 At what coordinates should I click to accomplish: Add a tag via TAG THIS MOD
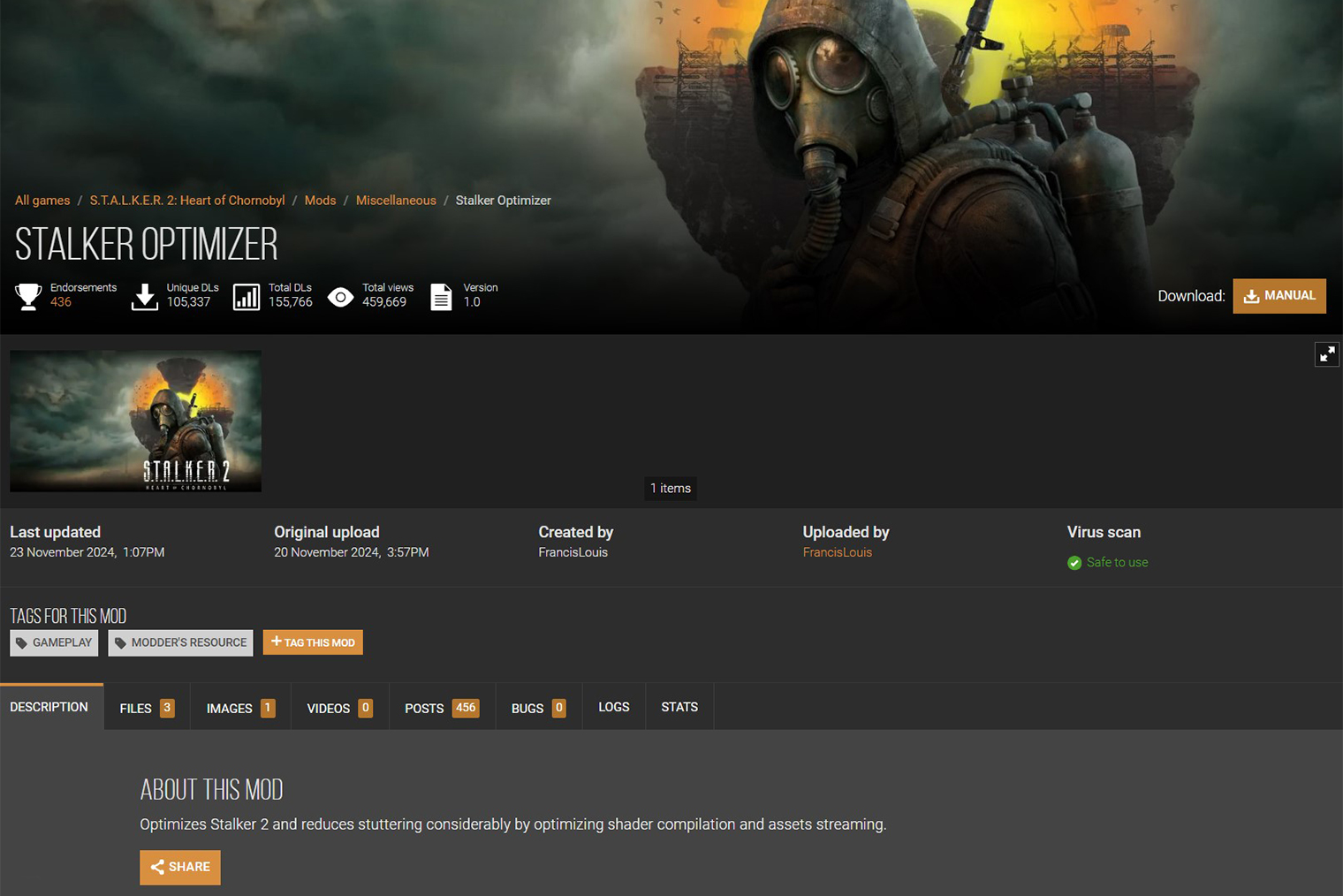pos(313,642)
